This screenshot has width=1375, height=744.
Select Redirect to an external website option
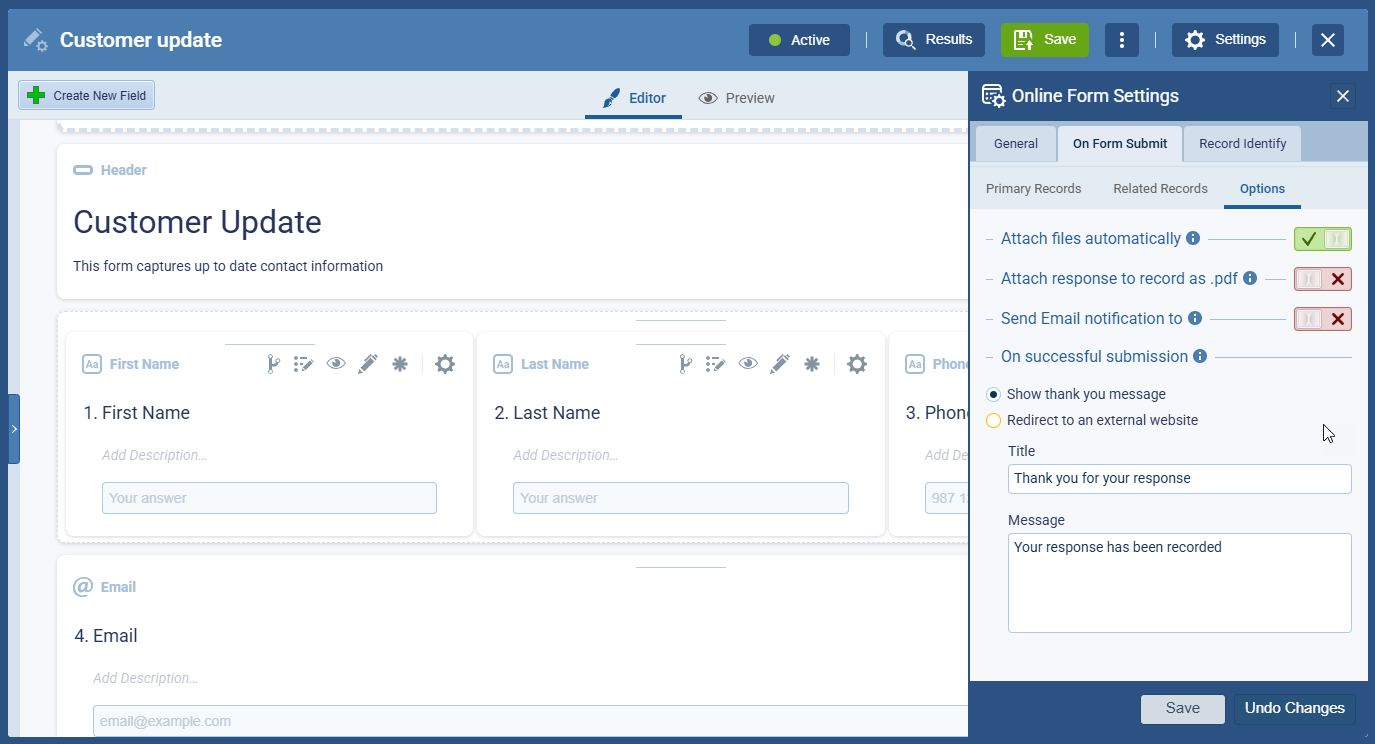(x=994, y=421)
